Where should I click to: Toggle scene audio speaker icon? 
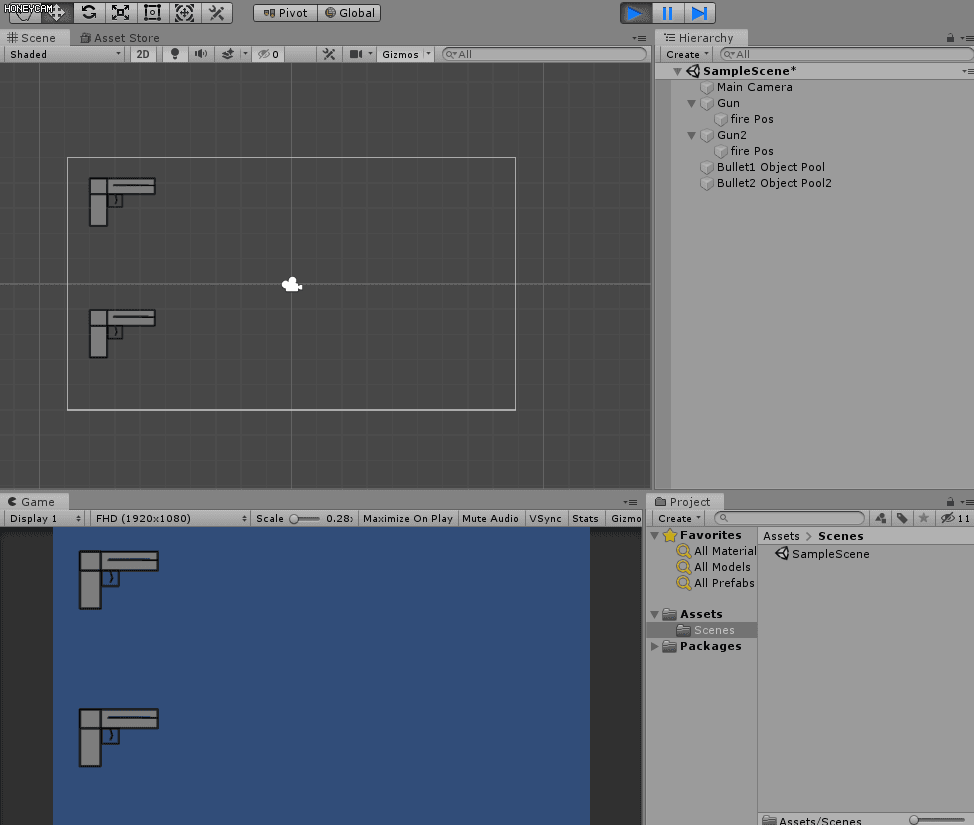coord(201,54)
